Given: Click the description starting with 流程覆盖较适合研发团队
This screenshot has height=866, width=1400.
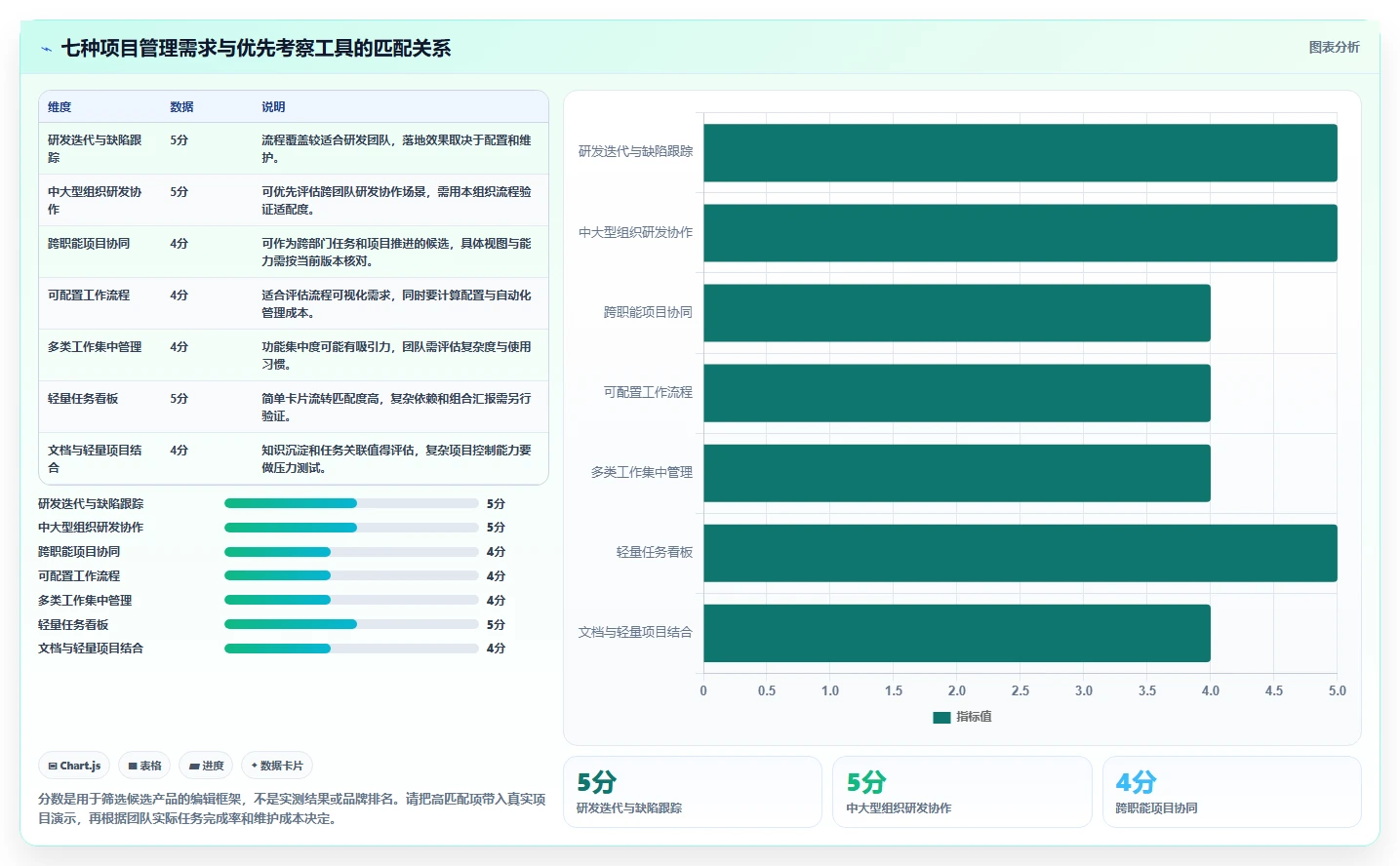Looking at the screenshot, I should (x=397, y=148).
